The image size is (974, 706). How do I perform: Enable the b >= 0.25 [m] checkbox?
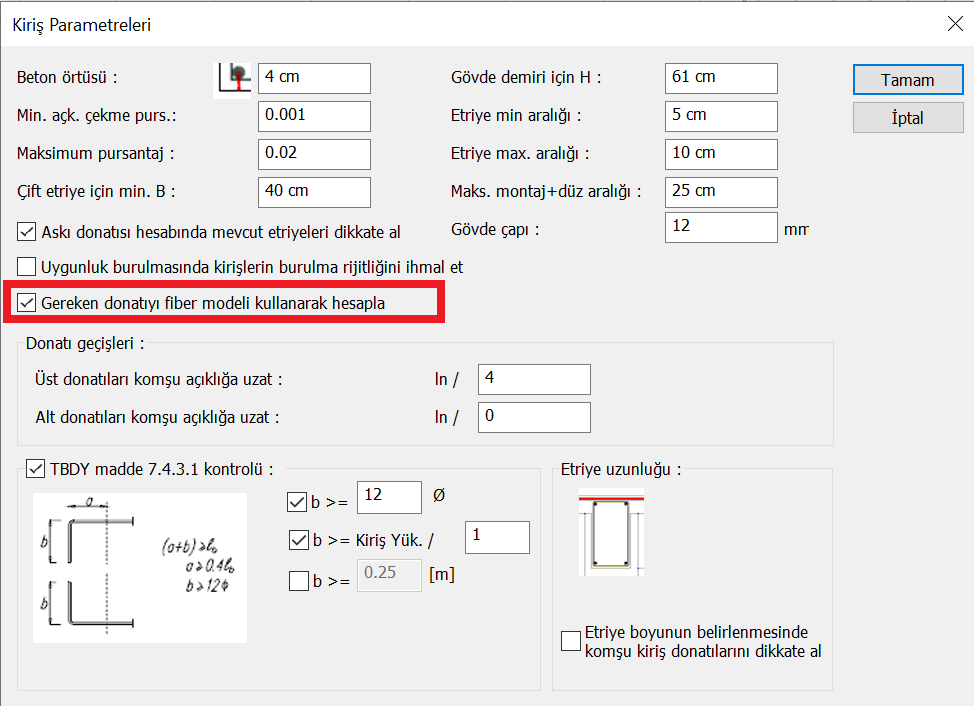pos(297,580)
